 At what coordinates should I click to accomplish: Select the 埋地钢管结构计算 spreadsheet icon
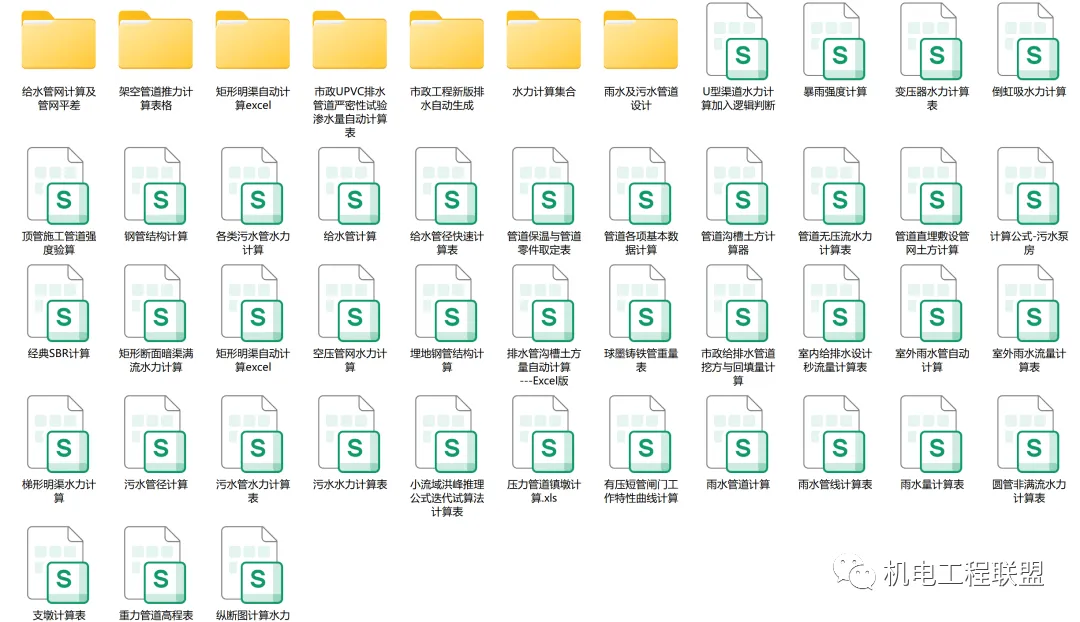tap(447, 303)
